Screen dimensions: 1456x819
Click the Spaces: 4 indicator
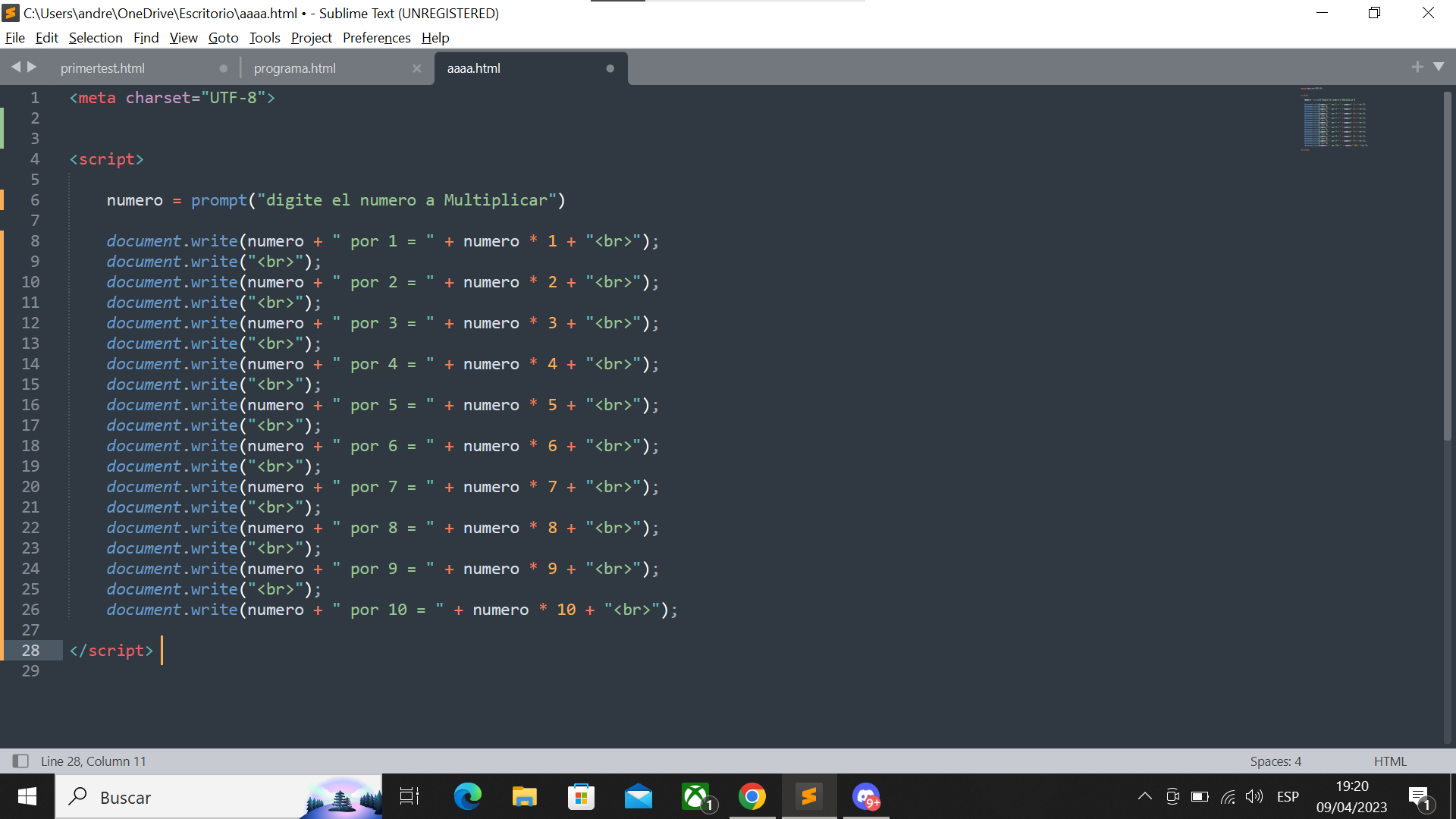(1276, 761)
